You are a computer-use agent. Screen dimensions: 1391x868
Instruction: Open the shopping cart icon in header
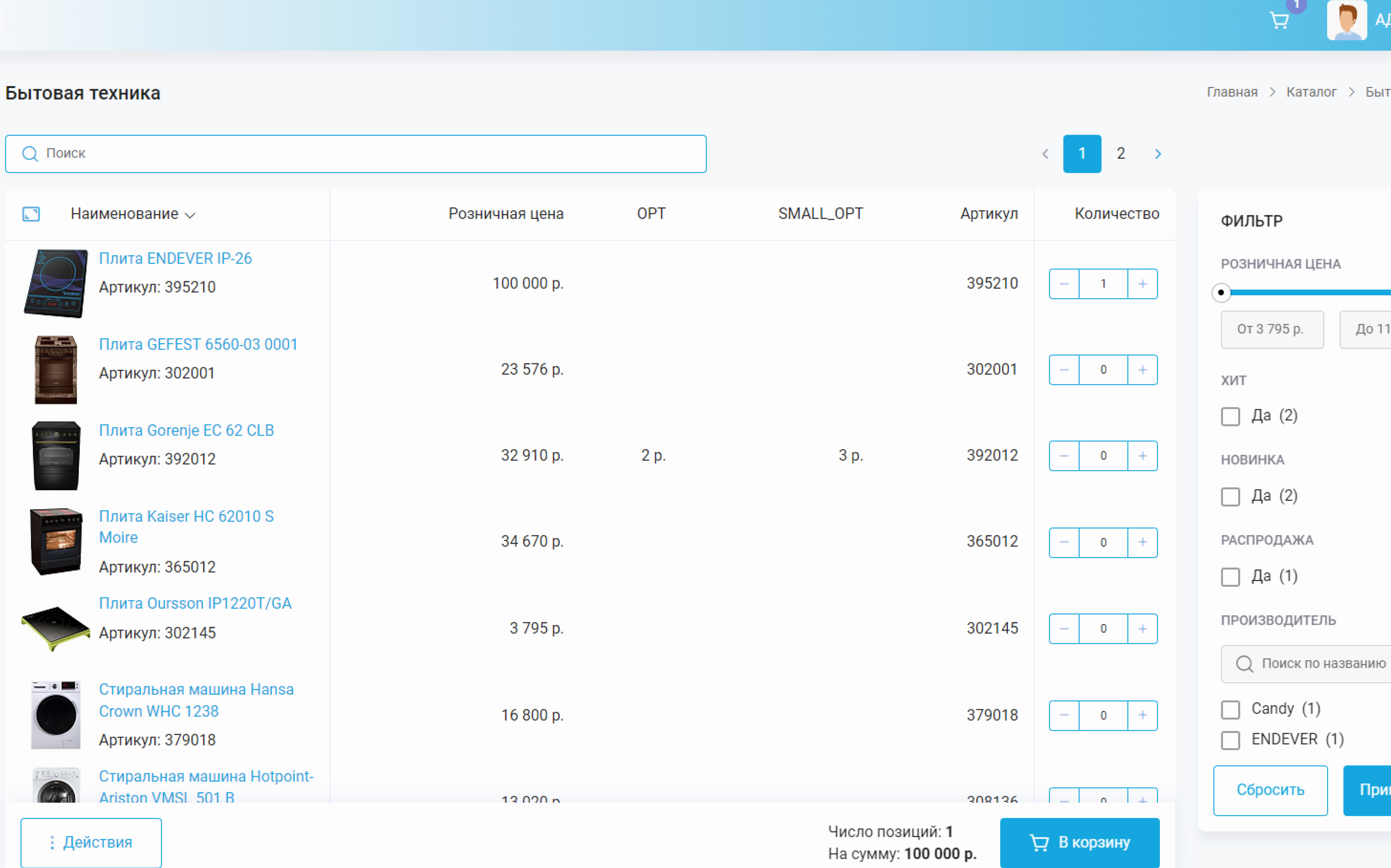pyautogui.click(x=1279, y=20)
